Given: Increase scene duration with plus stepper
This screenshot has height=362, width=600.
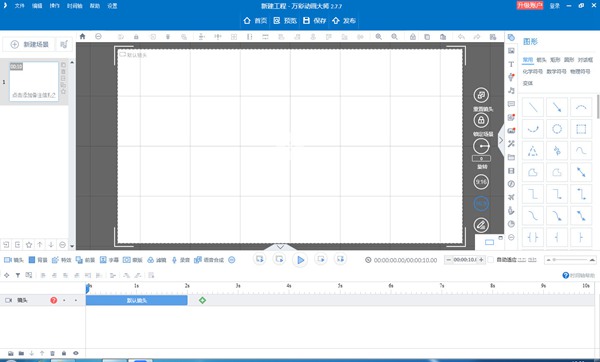Looking at the screenshot, I should coord(481,260).
